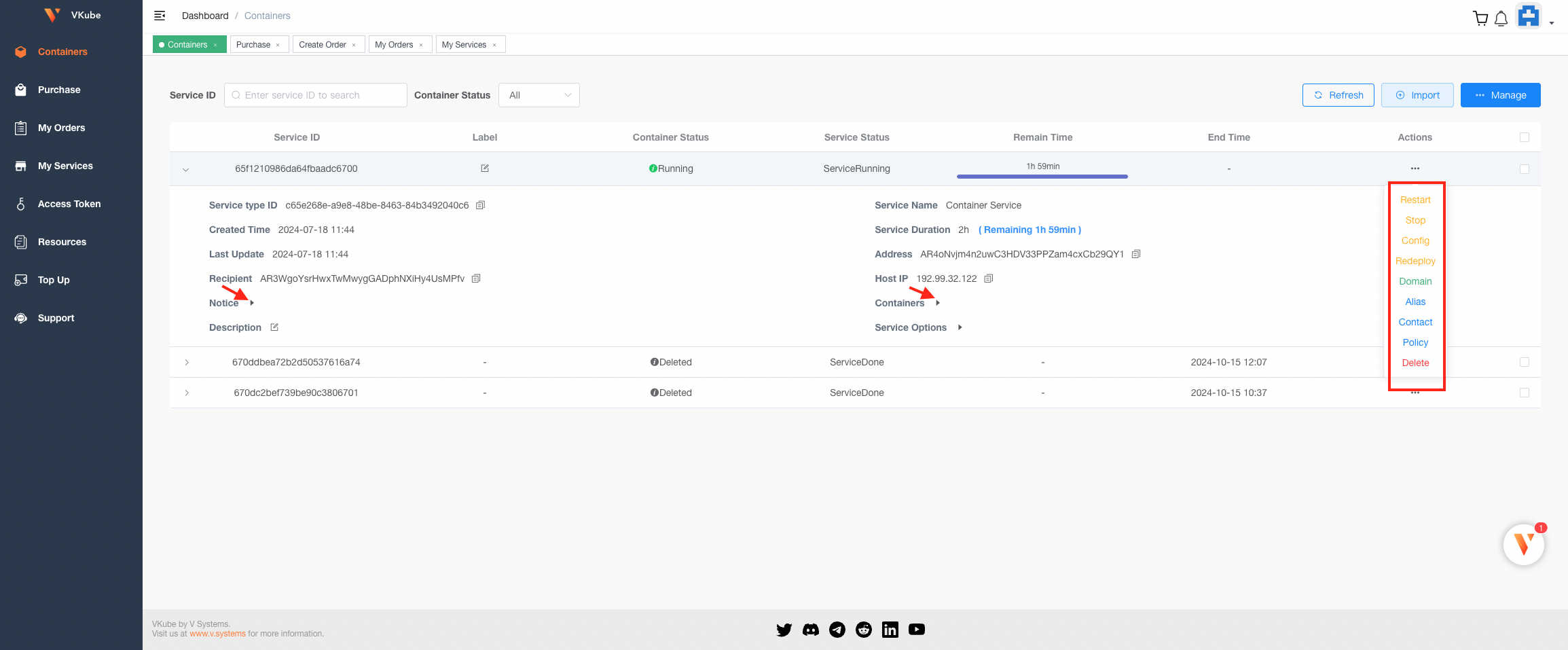Click the VKube logo icon
Image resolution: width=1568 pixels, height=650 pixels.
52,15
